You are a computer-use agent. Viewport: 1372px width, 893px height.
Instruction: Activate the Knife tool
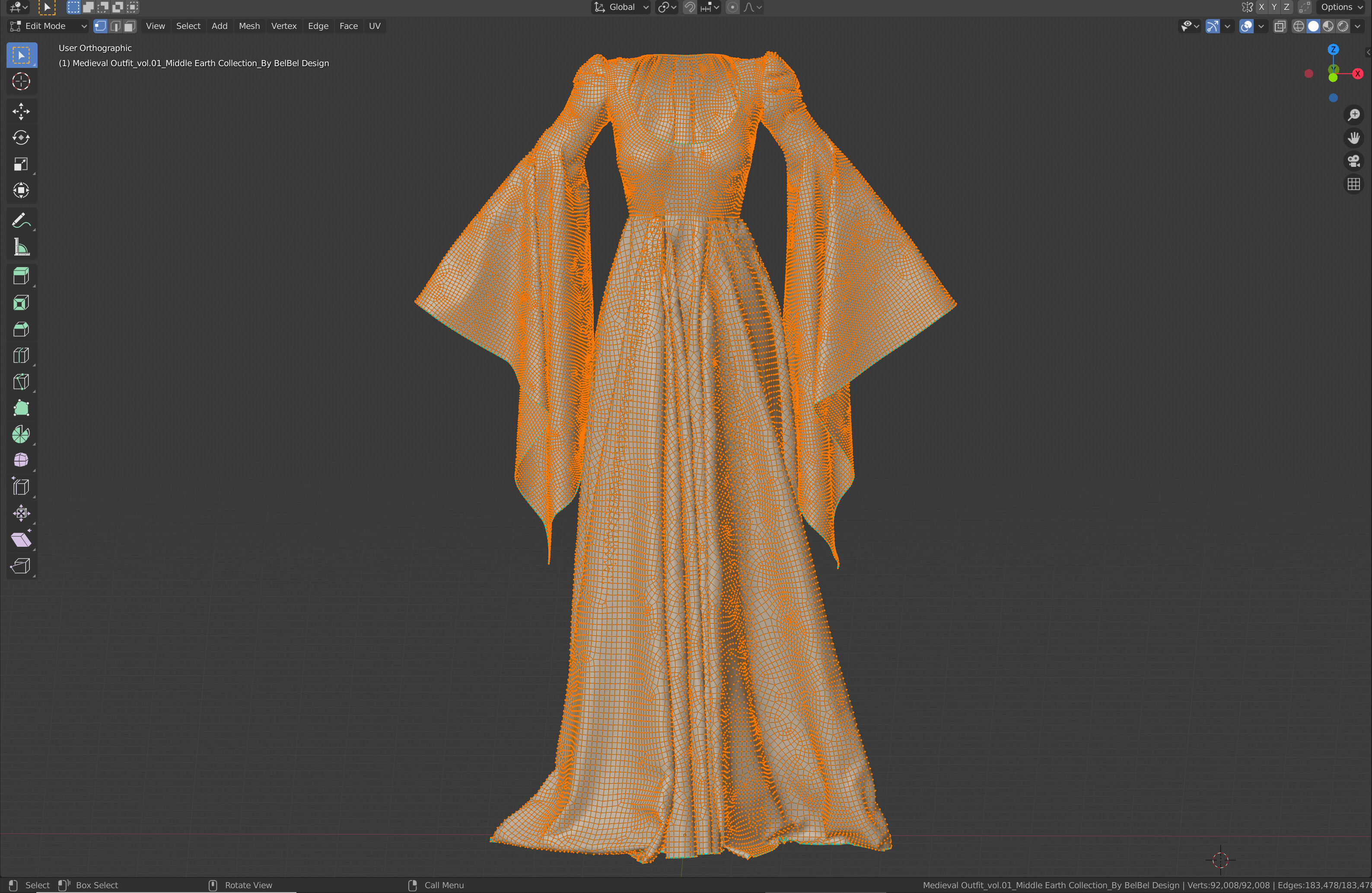pos(21,381)
